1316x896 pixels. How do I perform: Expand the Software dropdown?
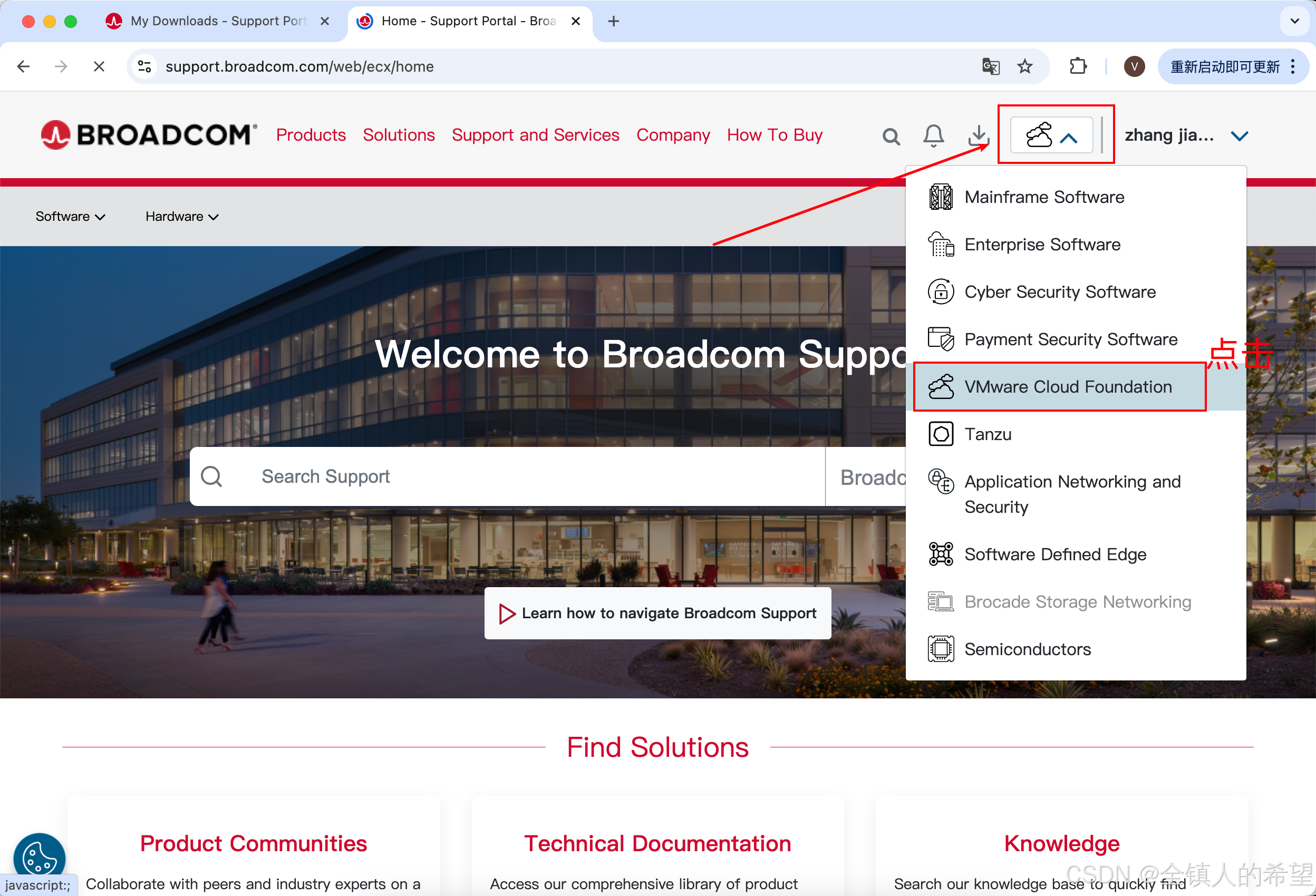[70, 216]
